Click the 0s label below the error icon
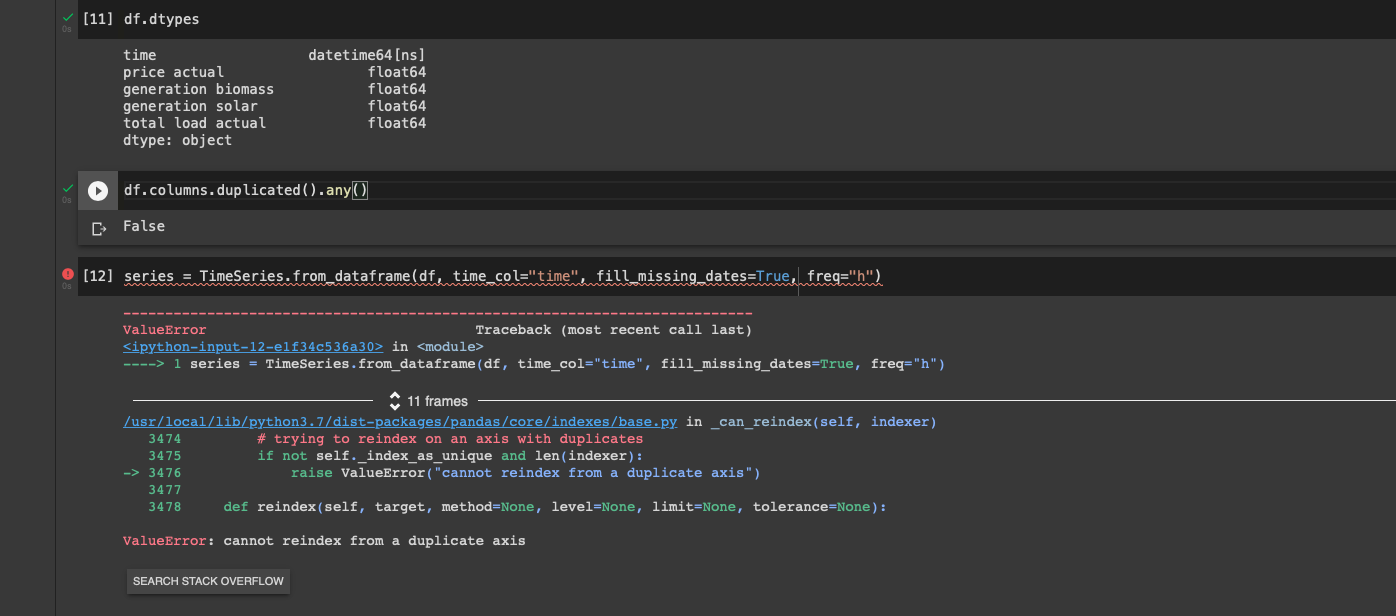The height and width of the screenshot is (616, 1396). click(x=66, y=287)
